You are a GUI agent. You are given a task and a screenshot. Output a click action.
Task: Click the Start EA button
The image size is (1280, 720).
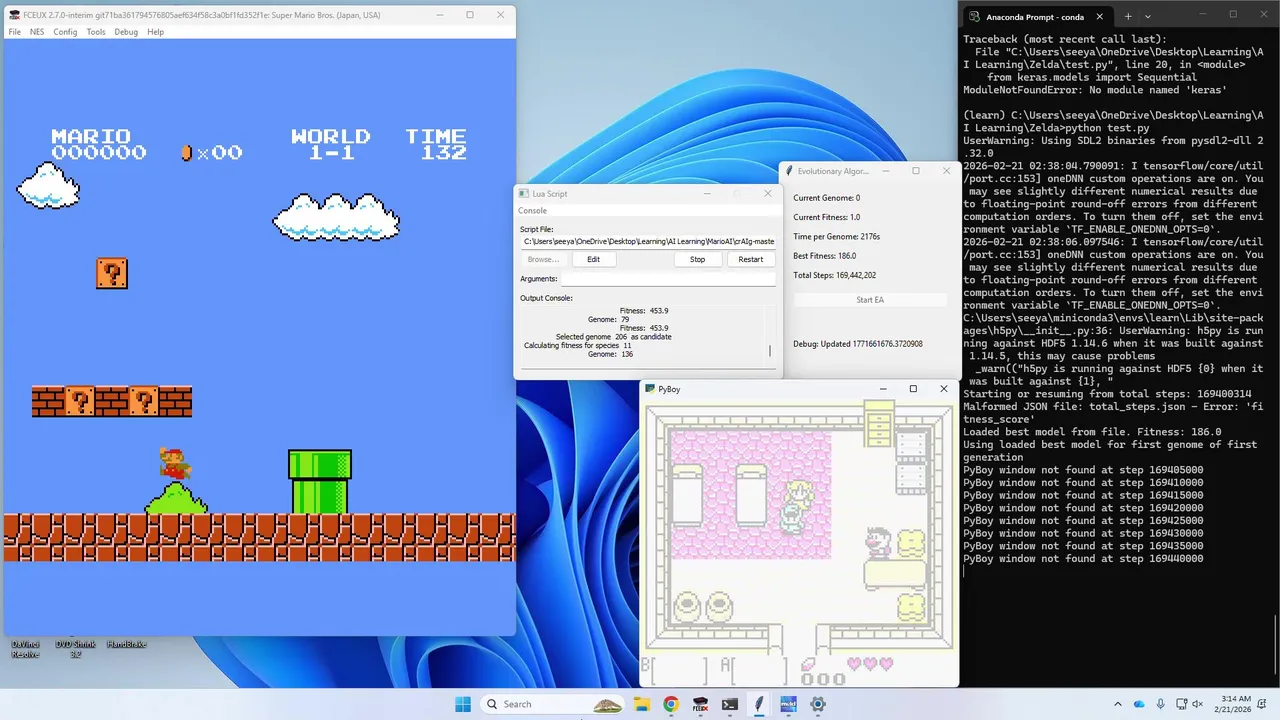(870, 300)
